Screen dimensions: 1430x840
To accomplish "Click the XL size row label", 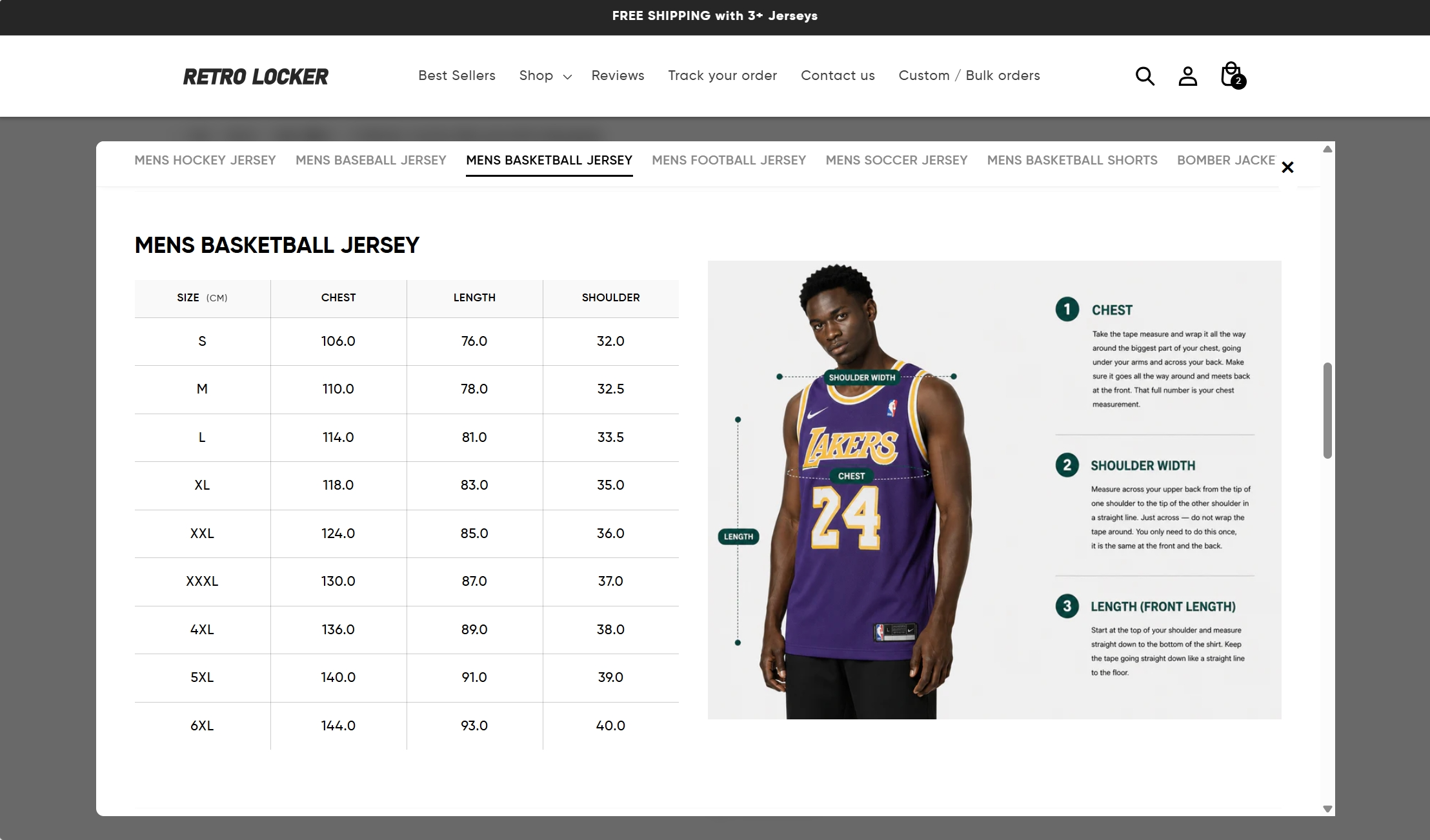I will 202,485.
